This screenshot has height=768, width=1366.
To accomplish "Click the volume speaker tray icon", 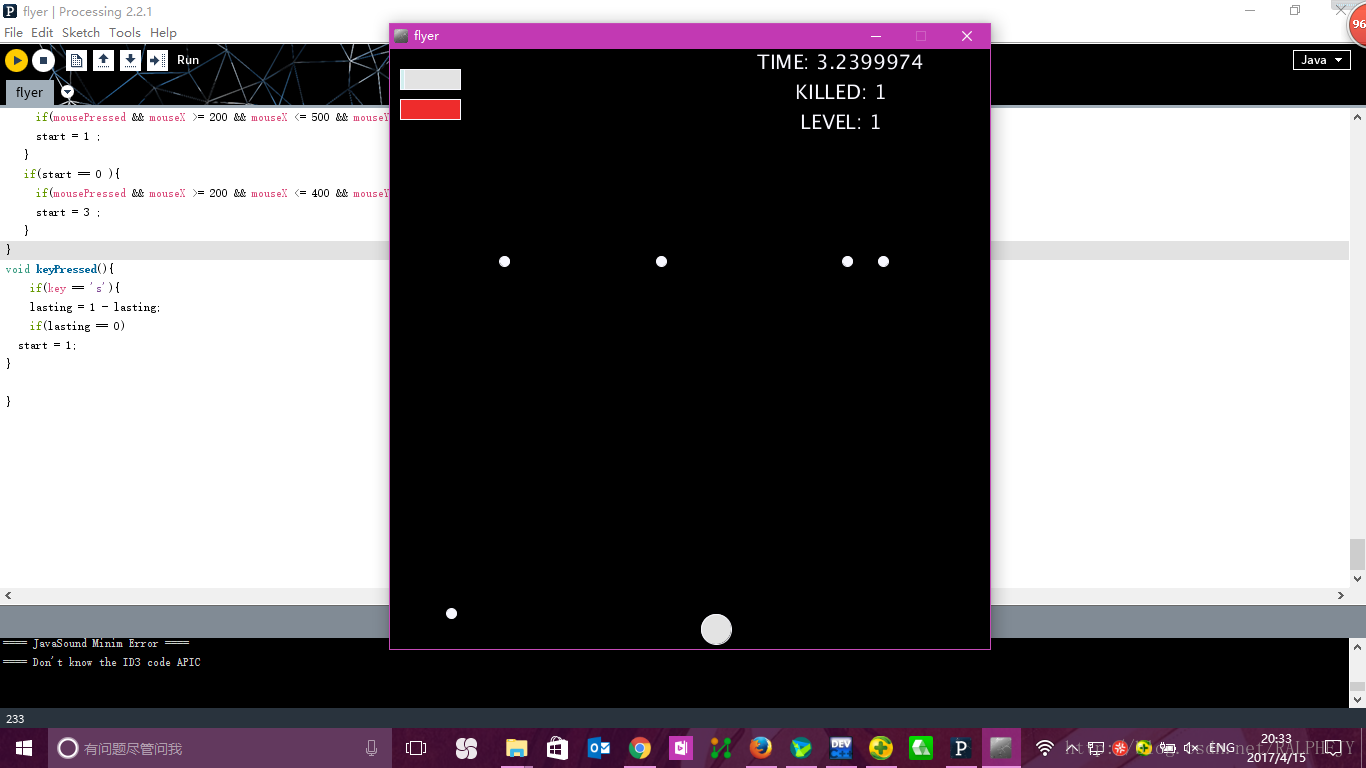I will click(1191, 748).
